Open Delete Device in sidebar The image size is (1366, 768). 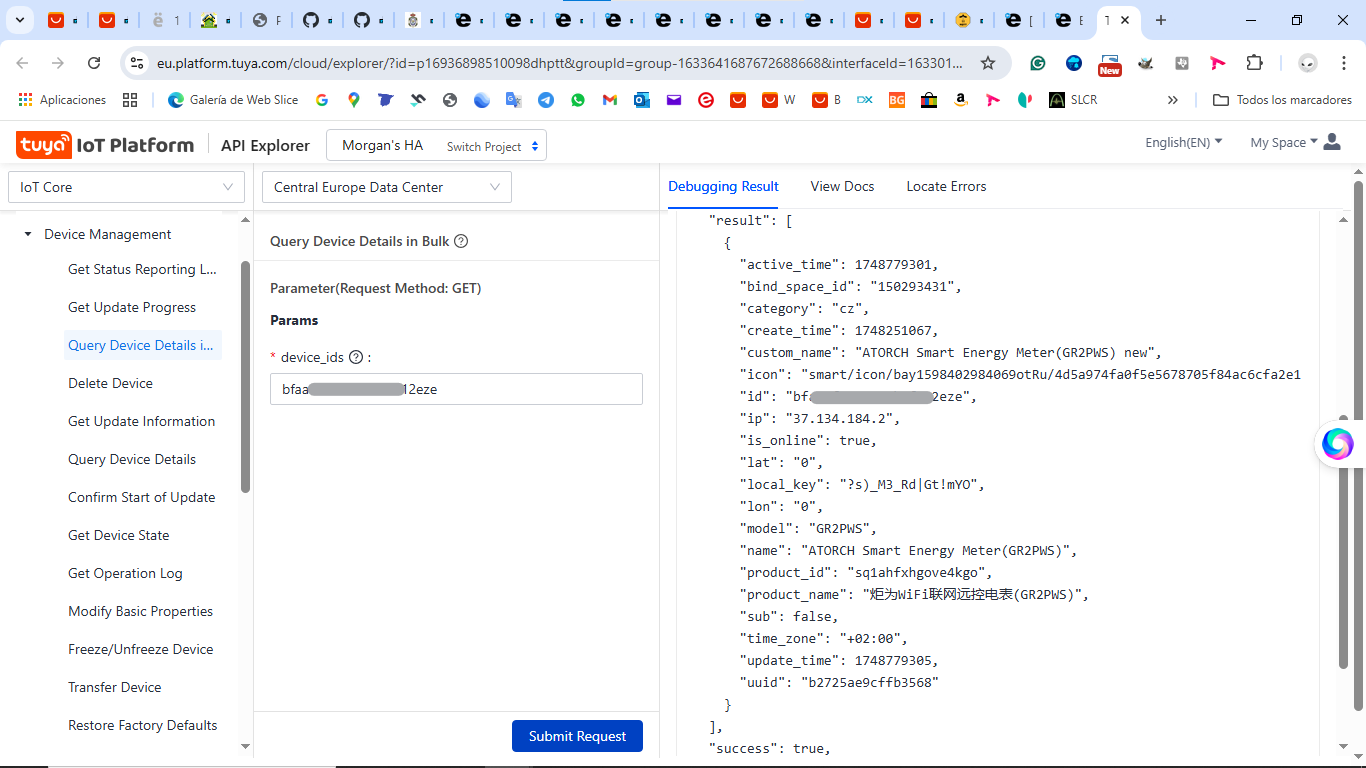pyautogui.click(x=110, y=383)
